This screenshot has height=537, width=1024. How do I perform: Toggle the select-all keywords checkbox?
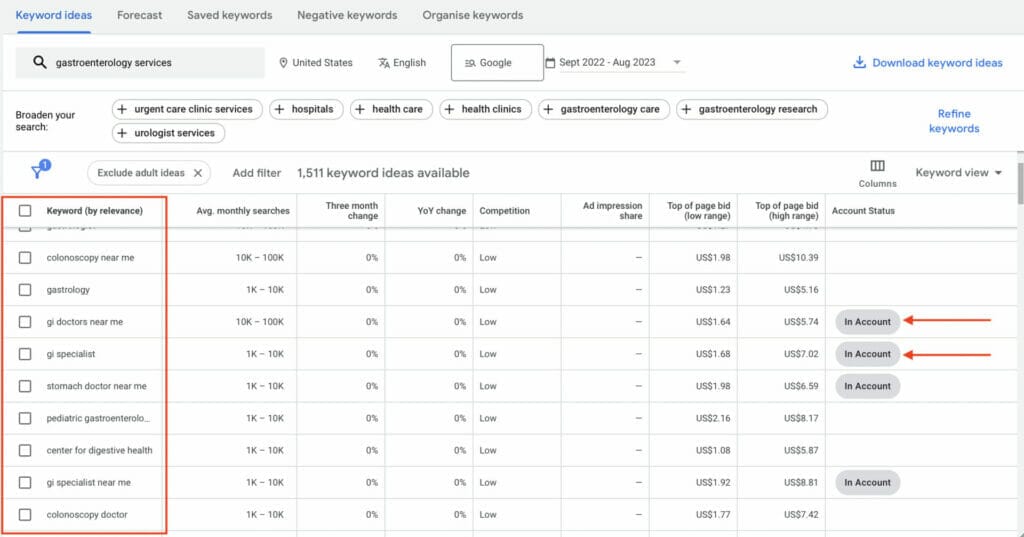(x=25, y=211)
